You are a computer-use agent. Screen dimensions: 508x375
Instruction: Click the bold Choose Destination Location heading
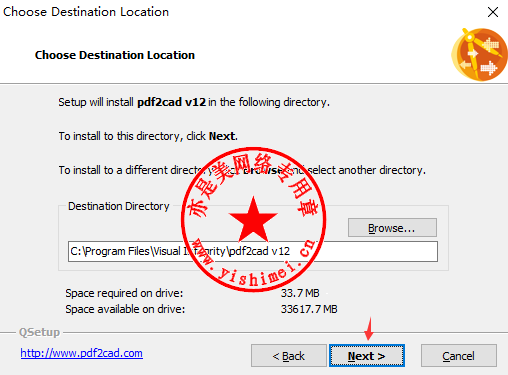coord(115,55)
